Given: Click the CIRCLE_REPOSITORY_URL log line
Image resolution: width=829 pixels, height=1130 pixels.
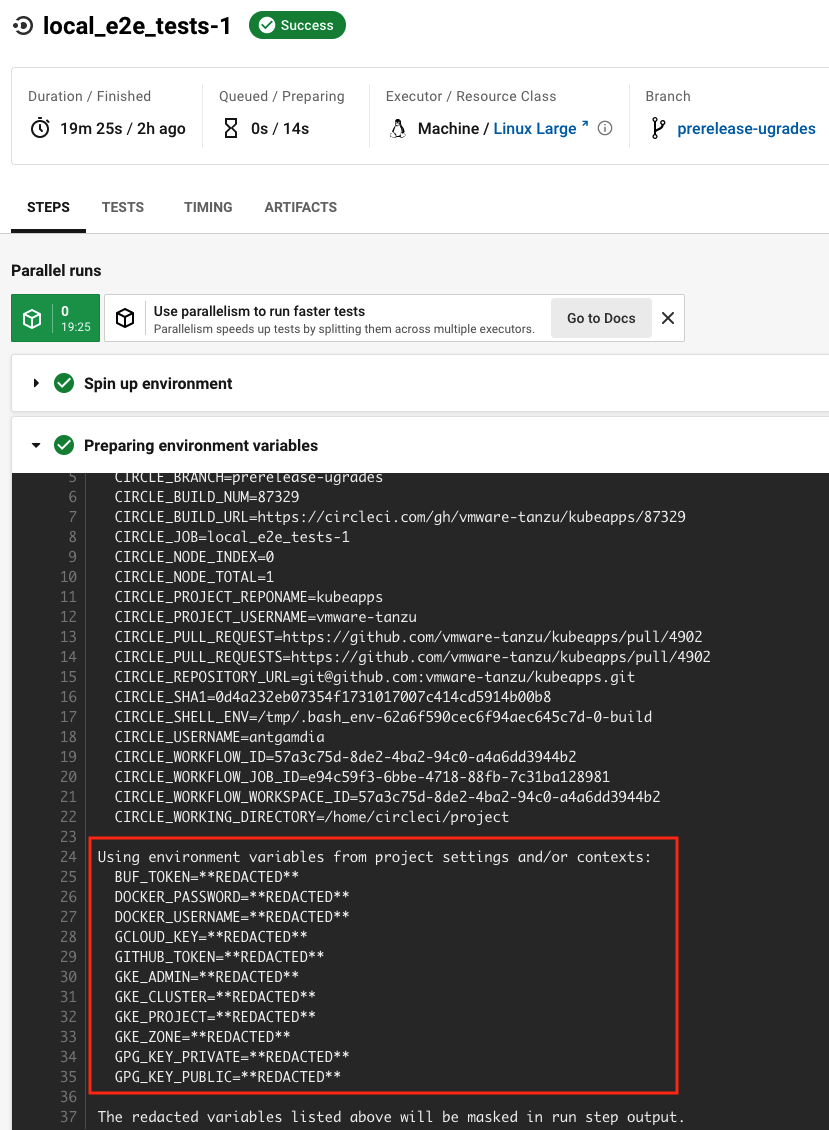Looking at the screenshot, I should pos(375,677).
